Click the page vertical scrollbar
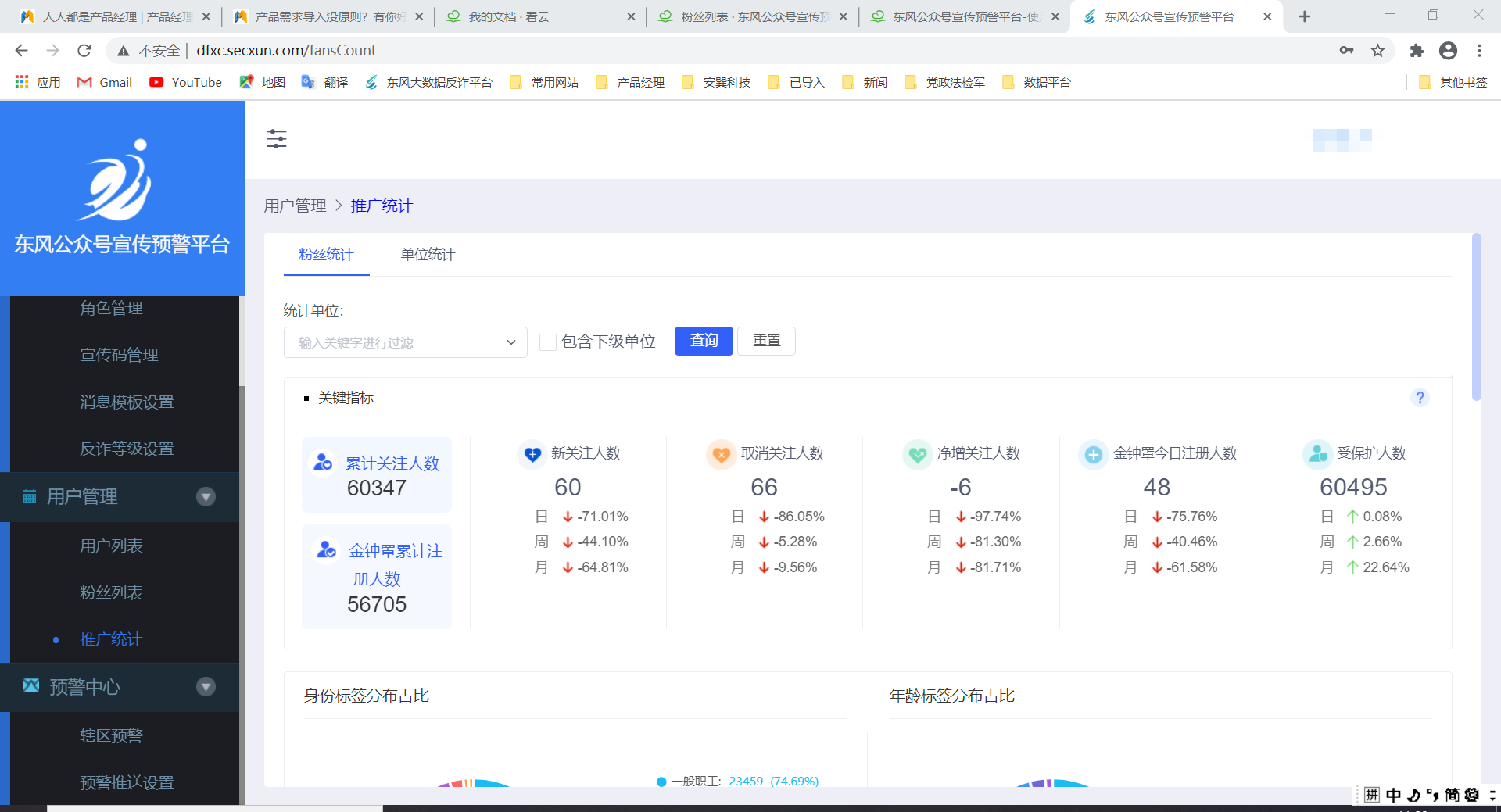This screenshot has height=812, width=1501. (x=1476, y=317)
